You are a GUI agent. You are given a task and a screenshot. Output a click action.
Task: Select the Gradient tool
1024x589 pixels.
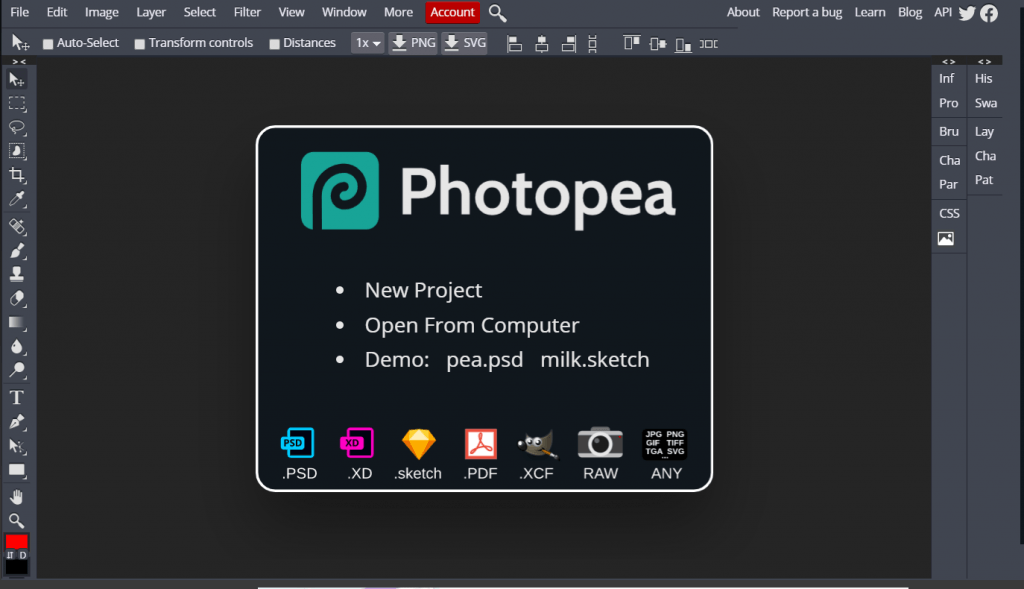pos(17,323)
